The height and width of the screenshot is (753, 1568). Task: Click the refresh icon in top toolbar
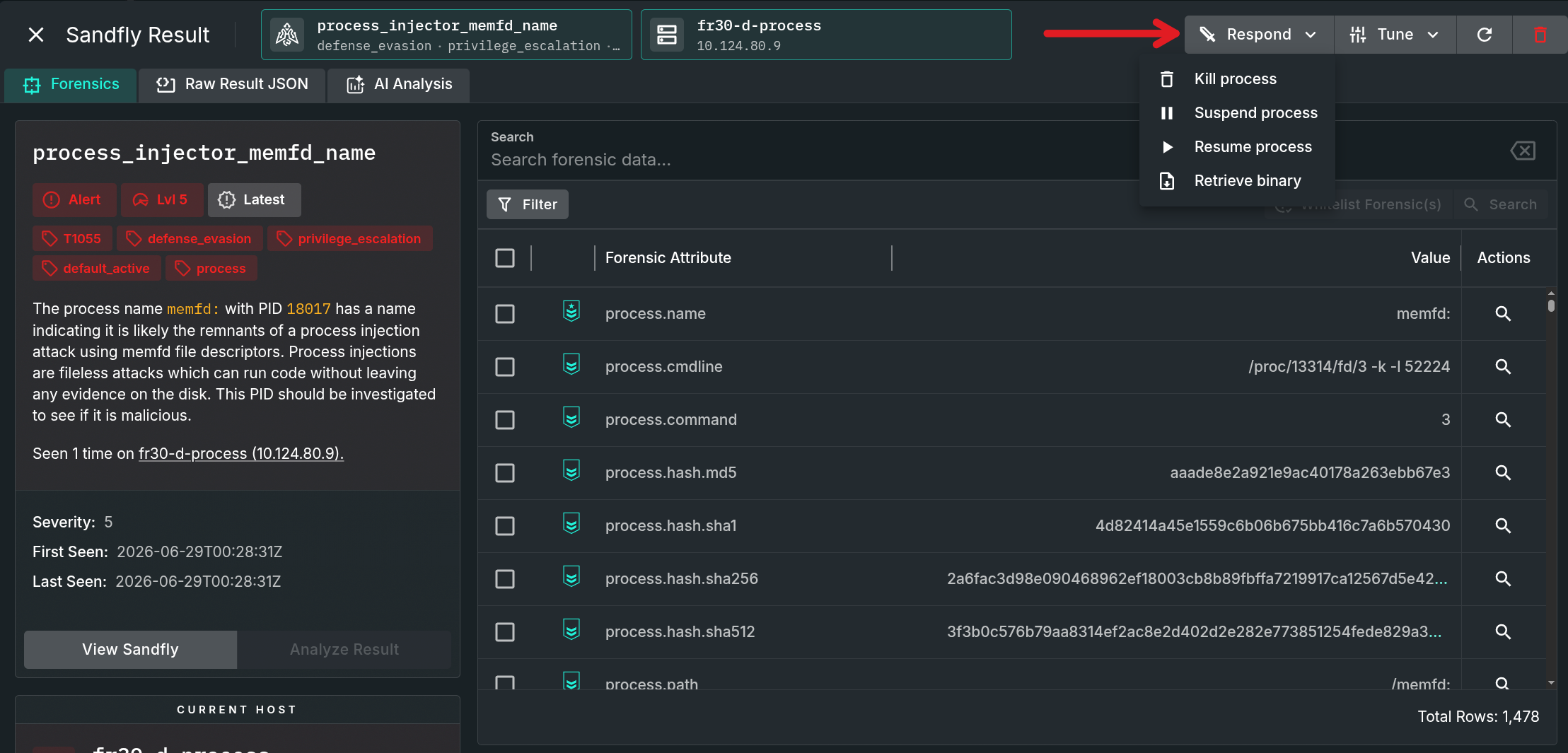coord(1485,35)
